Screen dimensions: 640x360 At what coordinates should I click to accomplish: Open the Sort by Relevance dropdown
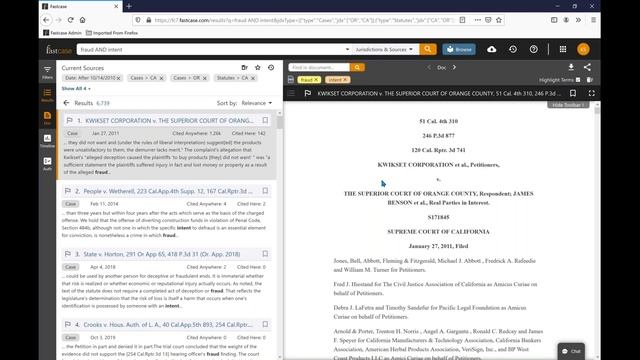tap(257, 103)
